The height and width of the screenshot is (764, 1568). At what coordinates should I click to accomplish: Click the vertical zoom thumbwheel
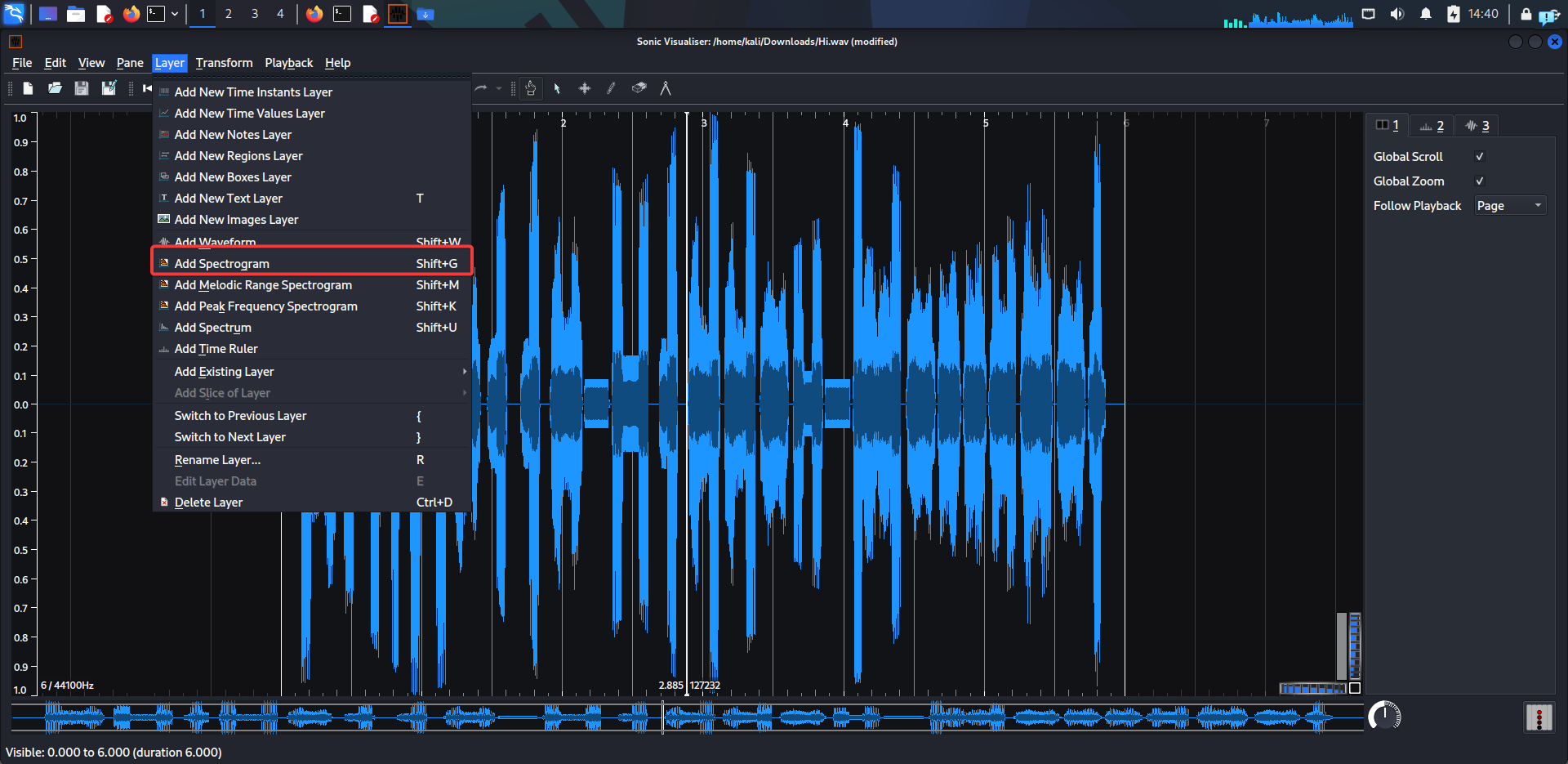[1355, 646]
